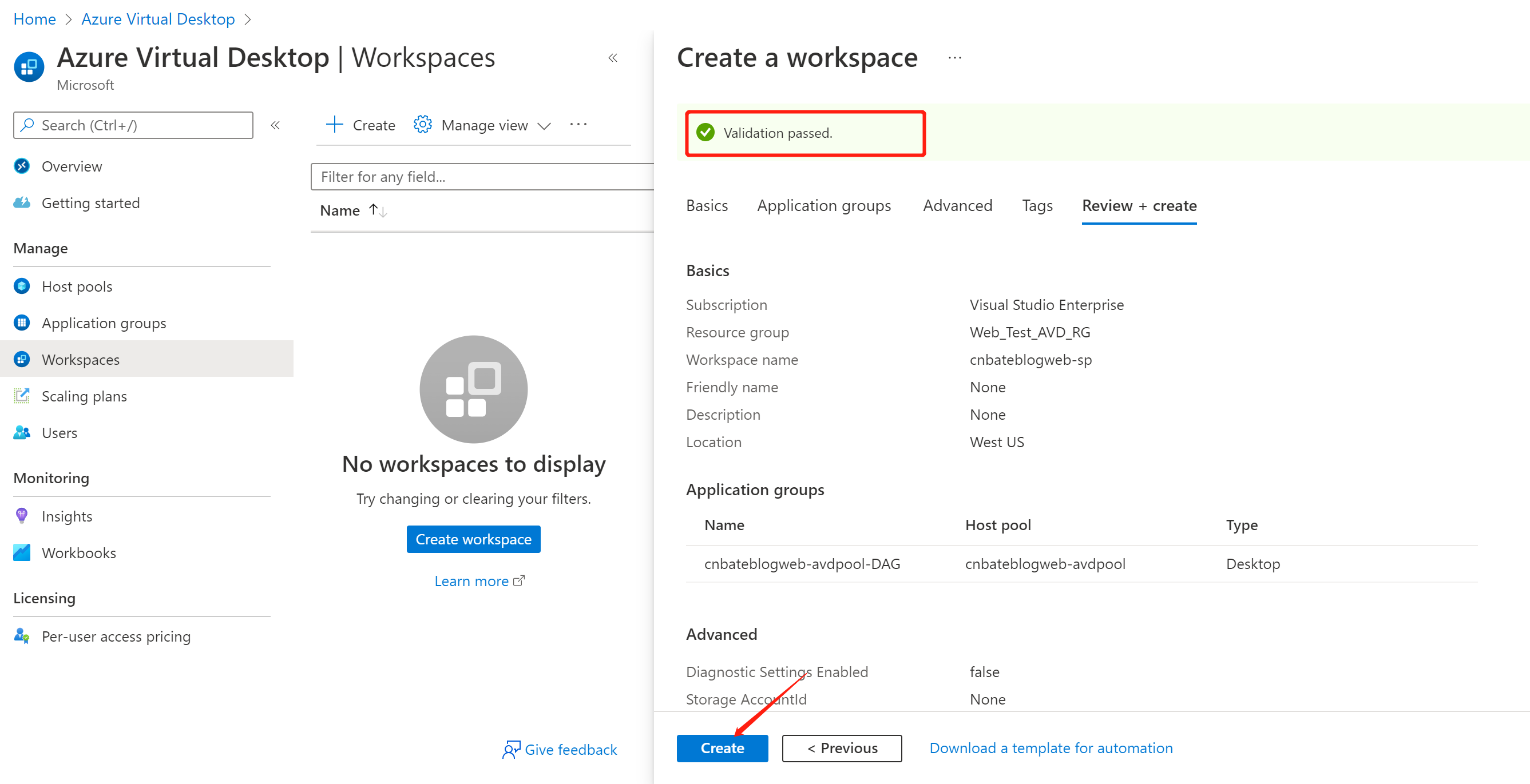The width and height of the screenshot is (1530, 784).
Task: Click the Per-user access pricing icon
Action: coord(22,636)
